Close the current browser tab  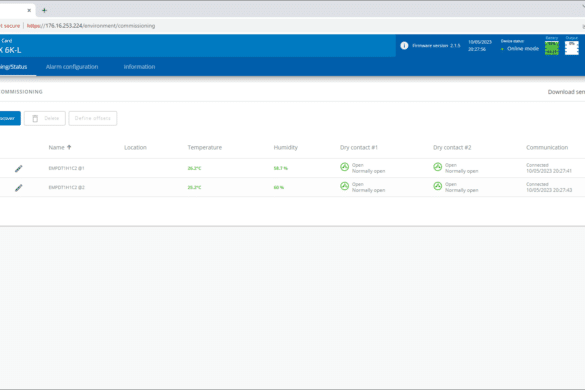click(29, 10)
